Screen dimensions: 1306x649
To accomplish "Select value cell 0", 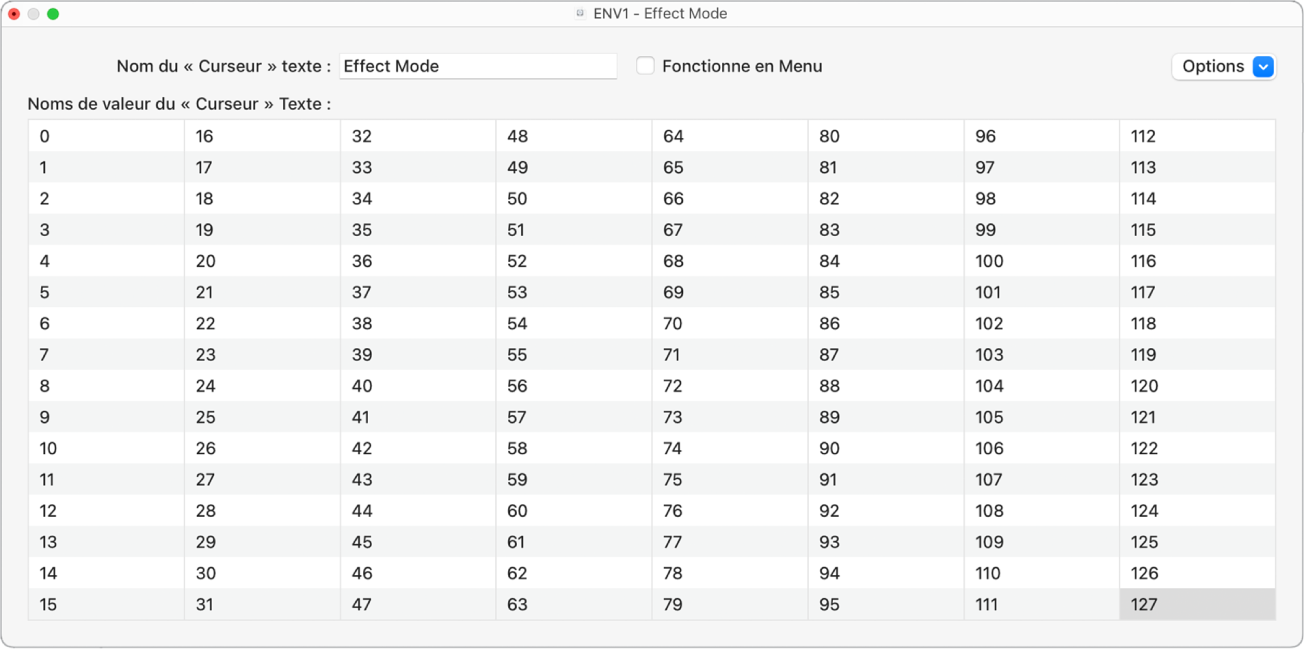I will (x=106, y=136).
